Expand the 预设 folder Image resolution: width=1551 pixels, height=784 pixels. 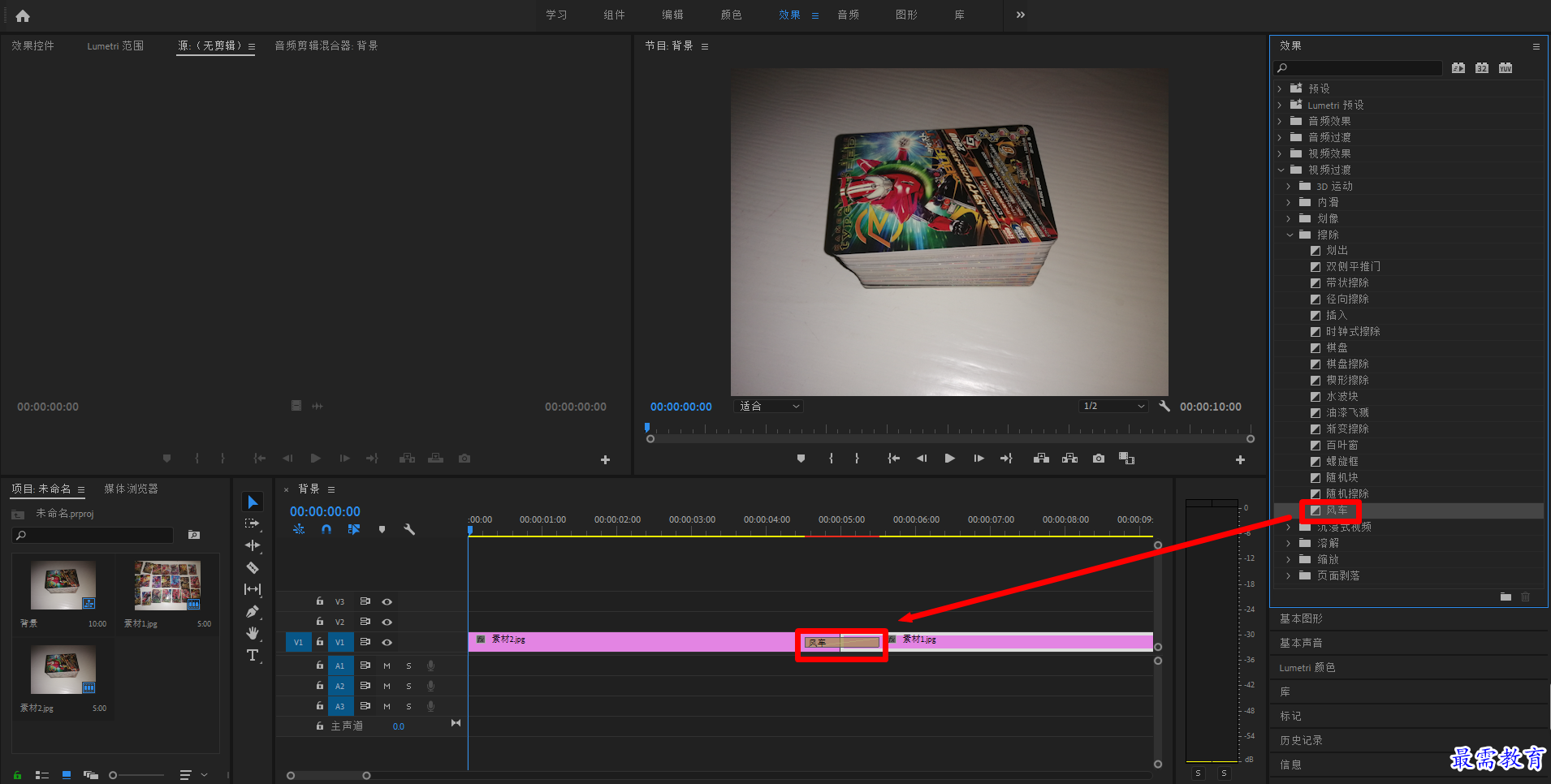point(1280,88)
